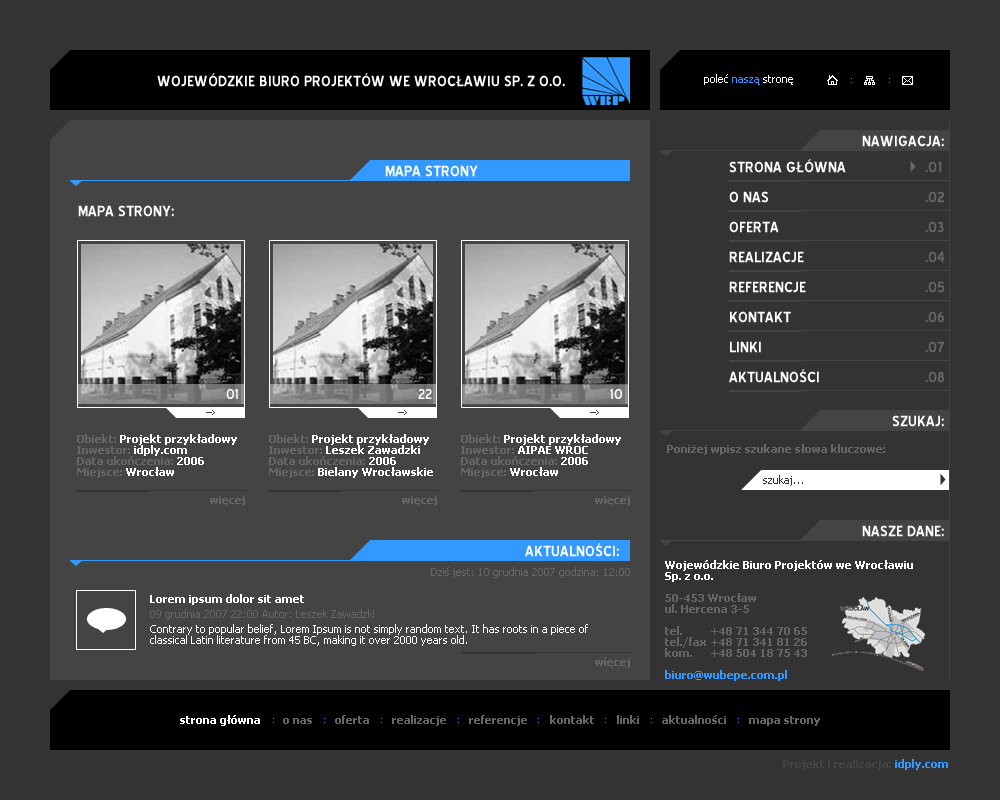Click the arrow under project 01 thumbnail
The width and height of the screenshot is (1000, 800).
[x=210, y=412]
